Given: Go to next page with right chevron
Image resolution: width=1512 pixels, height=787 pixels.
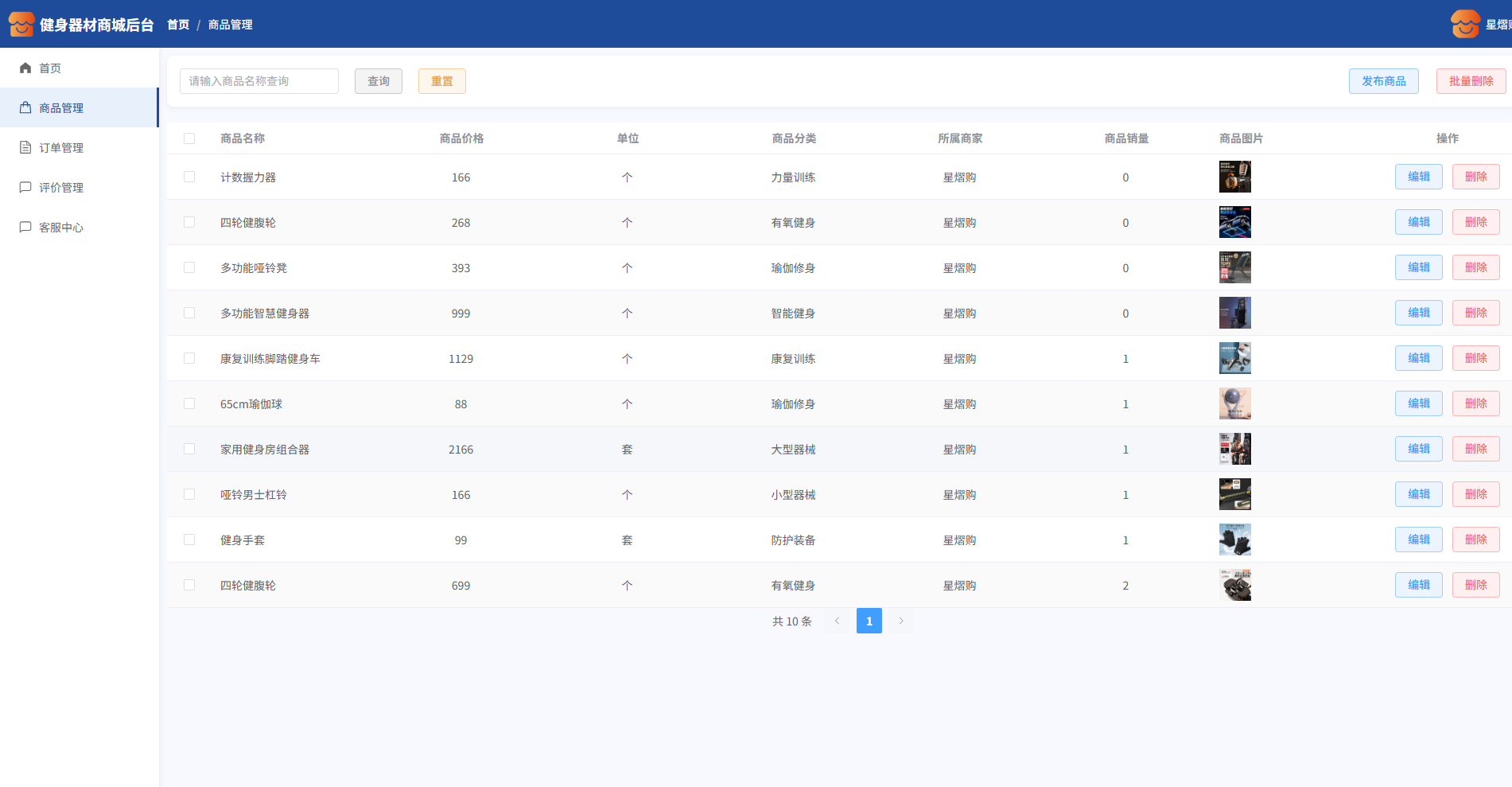Looking at the screenshot, I should click(x=901, y=621).
